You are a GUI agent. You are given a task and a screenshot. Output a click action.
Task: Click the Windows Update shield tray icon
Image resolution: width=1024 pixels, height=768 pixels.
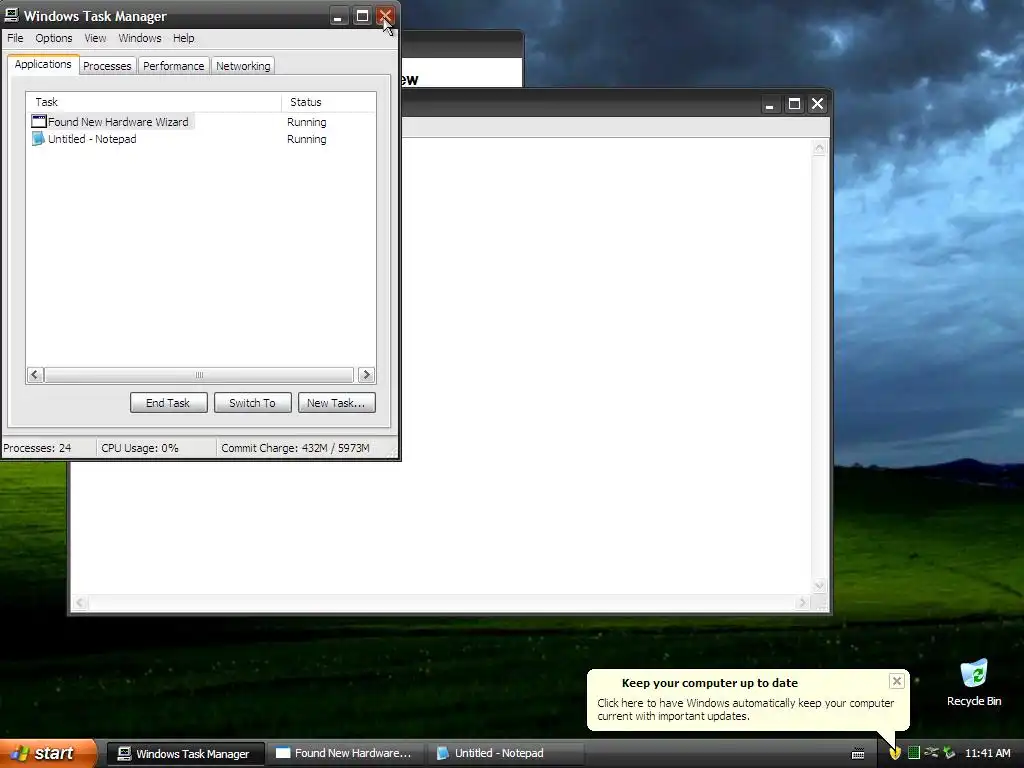click(895, 753)
